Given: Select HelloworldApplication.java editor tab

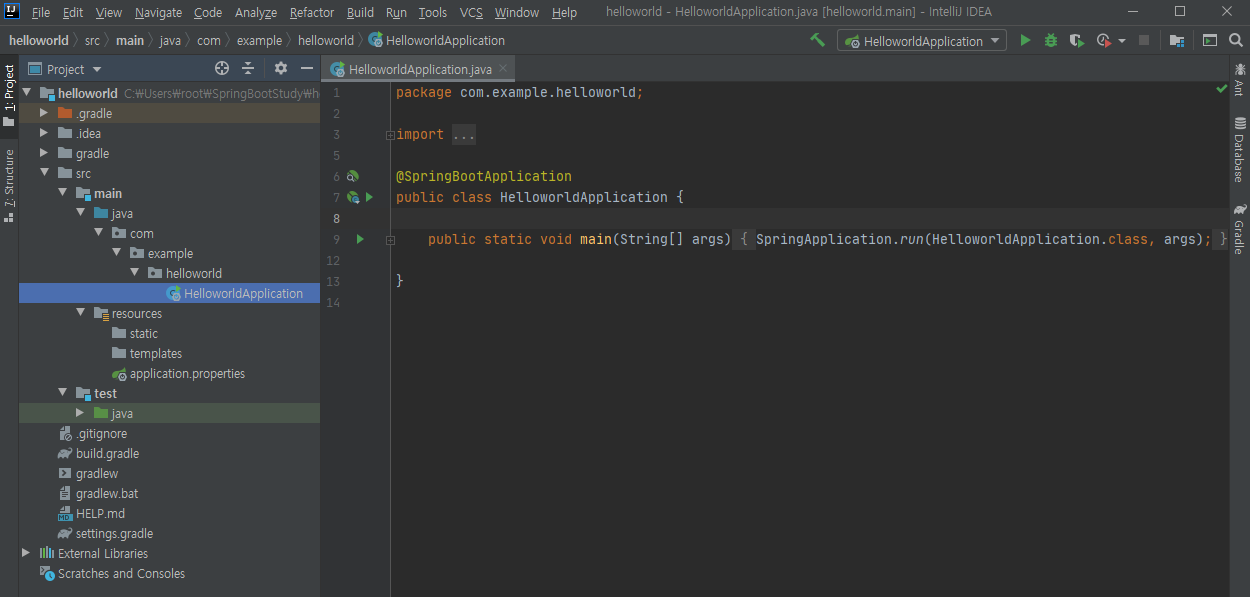Looking at the screenshot, I should (x=419, y=69).
